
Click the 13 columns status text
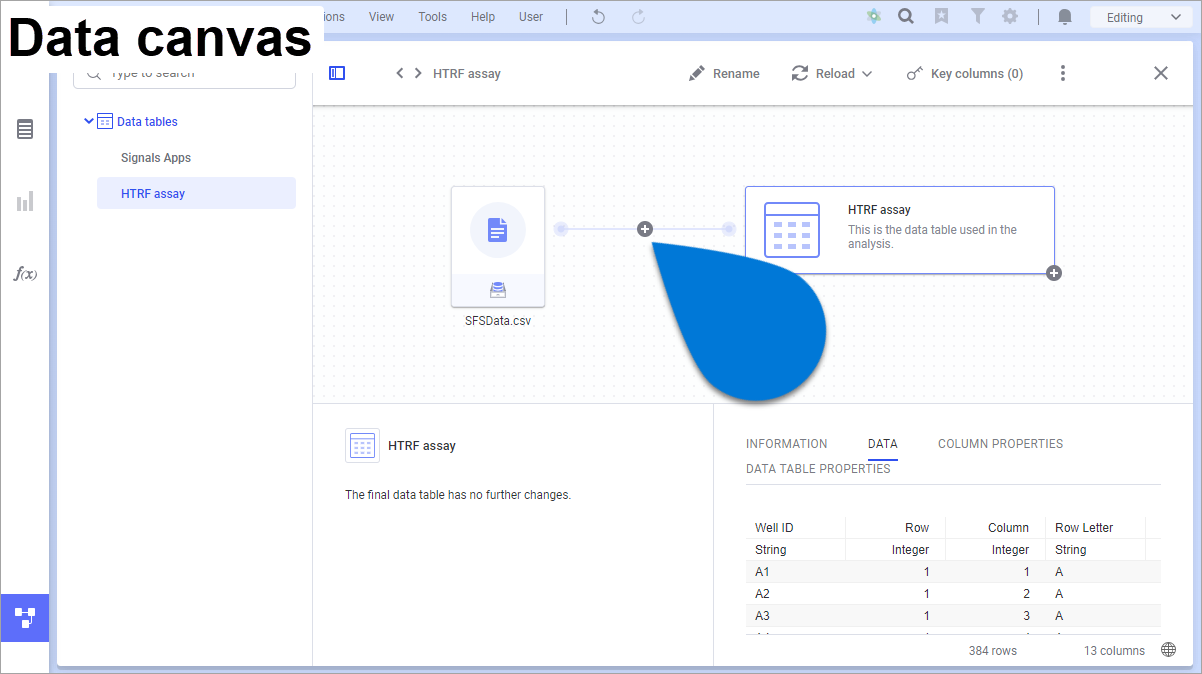1114,651
